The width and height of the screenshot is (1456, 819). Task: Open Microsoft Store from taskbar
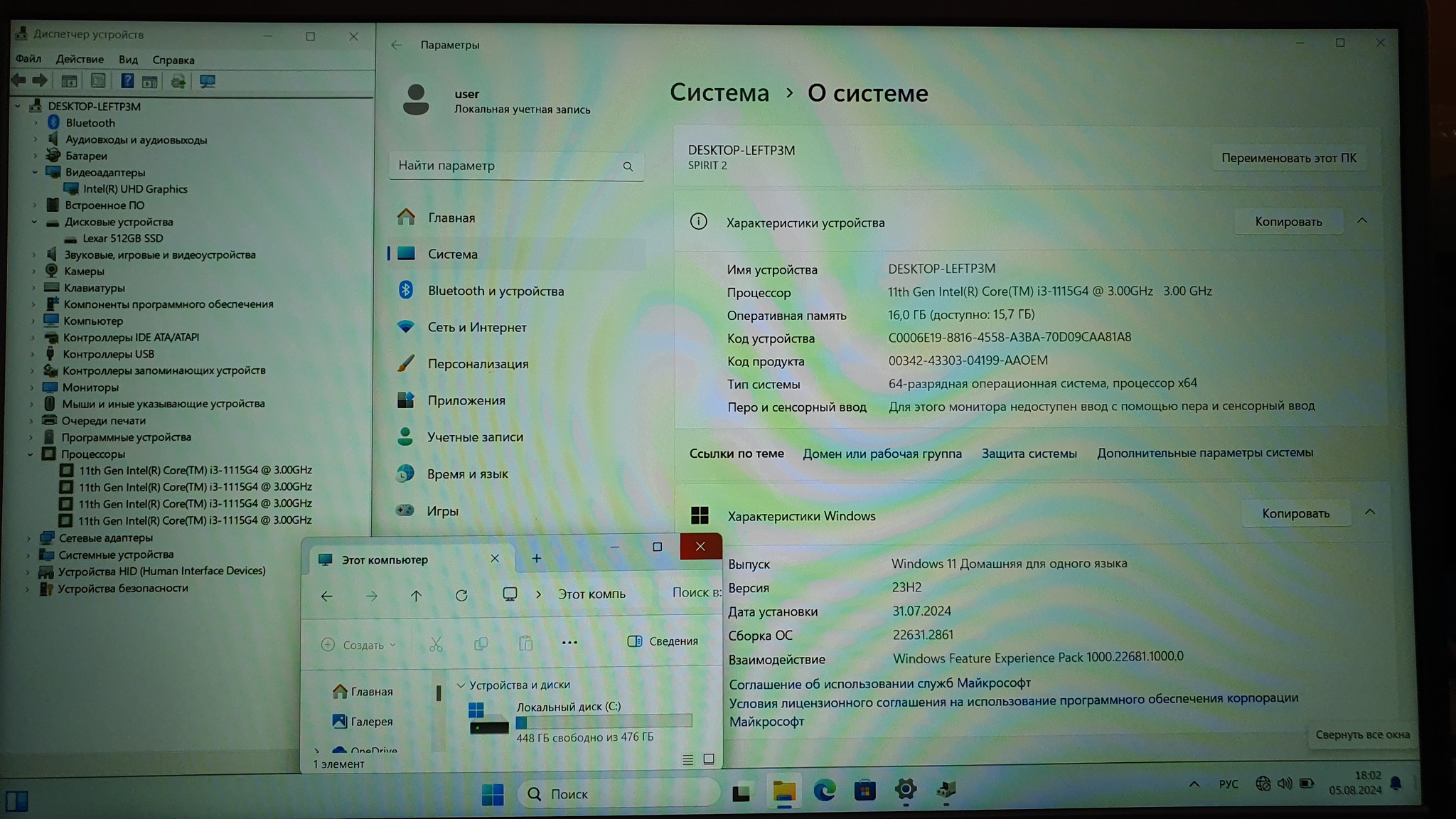pyautogui.click(x=864, y=791)
